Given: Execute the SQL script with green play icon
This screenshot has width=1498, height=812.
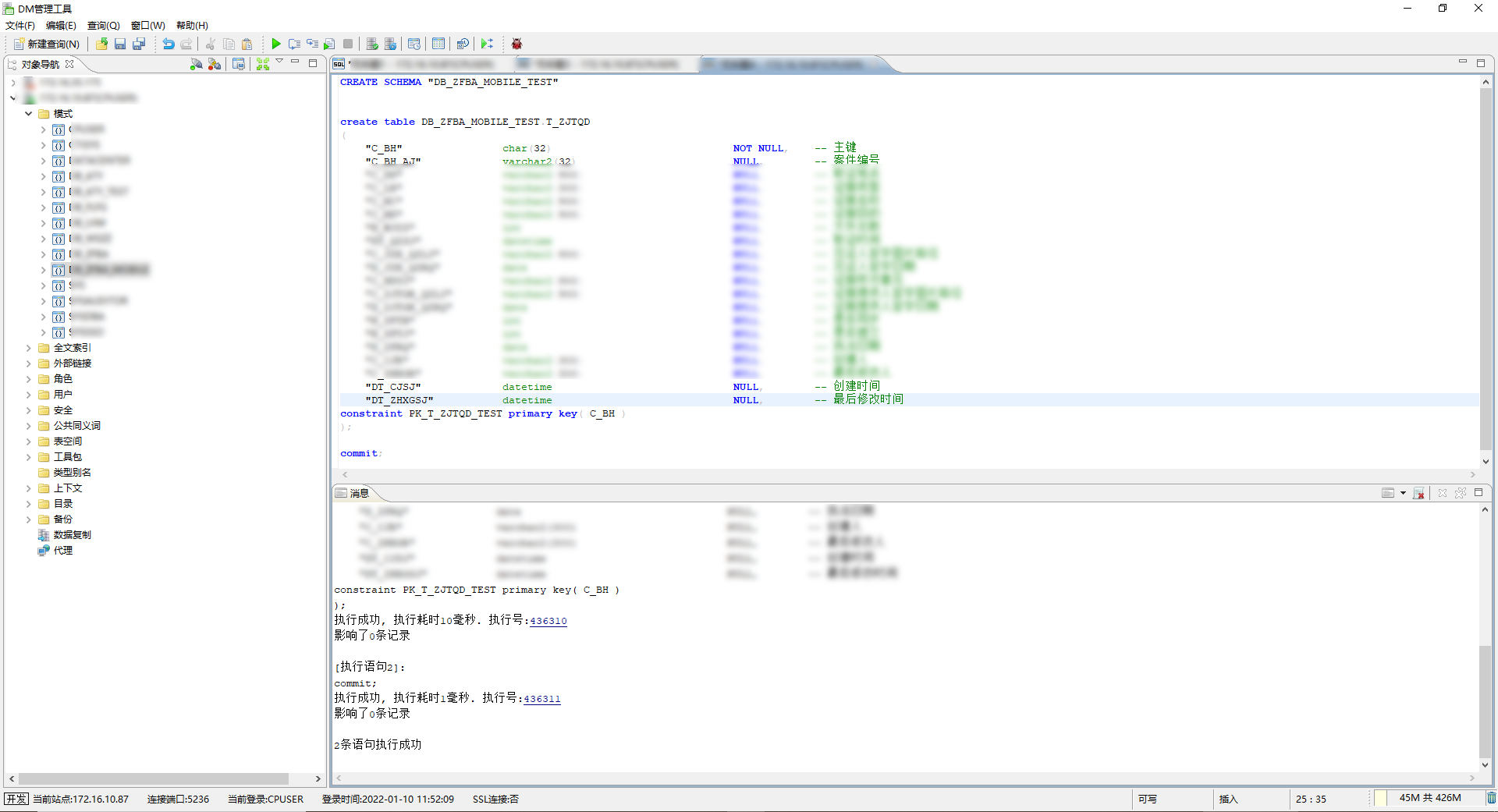Looking at the screenshot, I should (x=277, y=44).
